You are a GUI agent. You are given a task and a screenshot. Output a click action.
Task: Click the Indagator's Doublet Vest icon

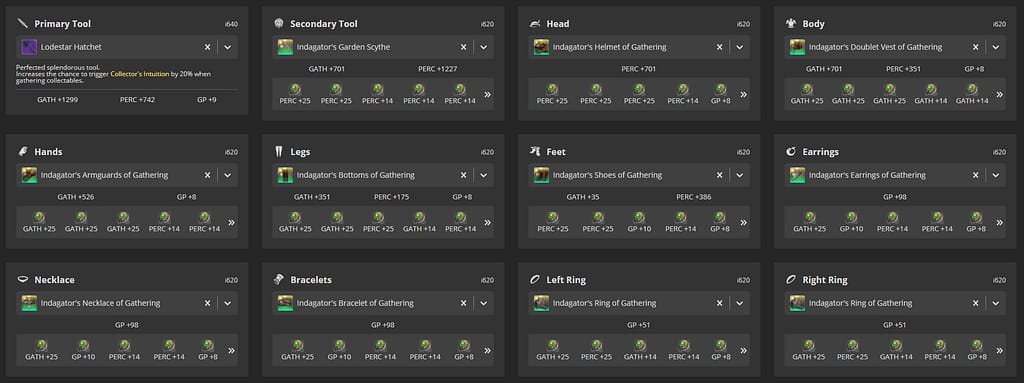tap(797, 47)
